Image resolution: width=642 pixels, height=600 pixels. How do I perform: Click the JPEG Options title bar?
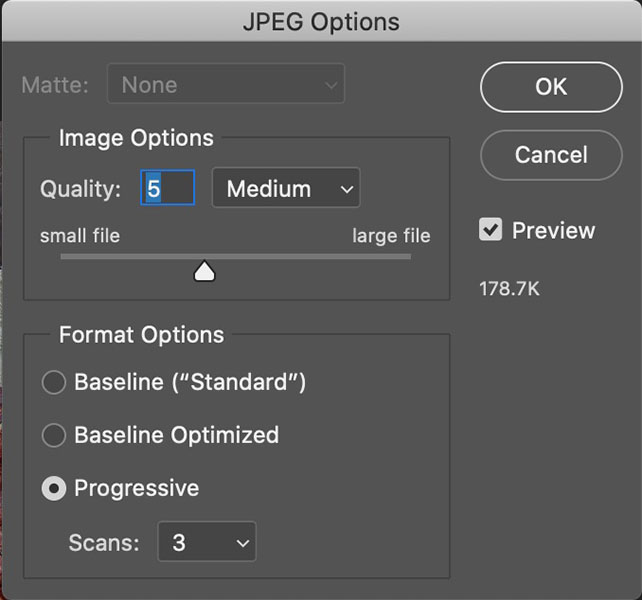321,21
